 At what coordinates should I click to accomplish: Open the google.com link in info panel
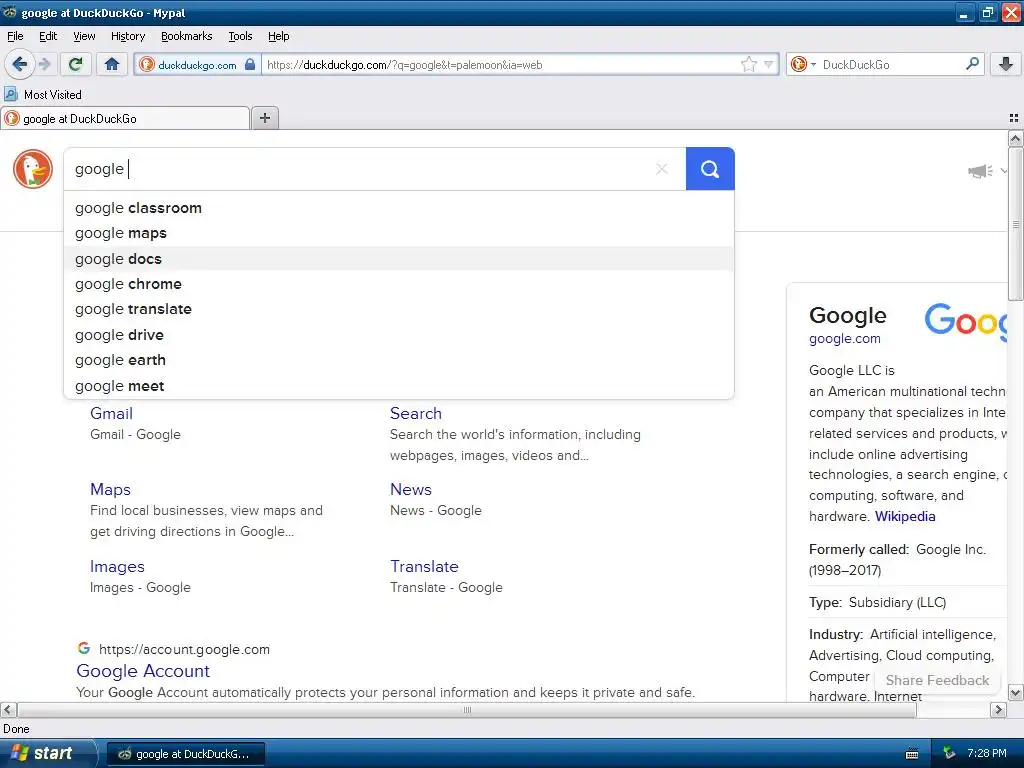click(844, 338)
